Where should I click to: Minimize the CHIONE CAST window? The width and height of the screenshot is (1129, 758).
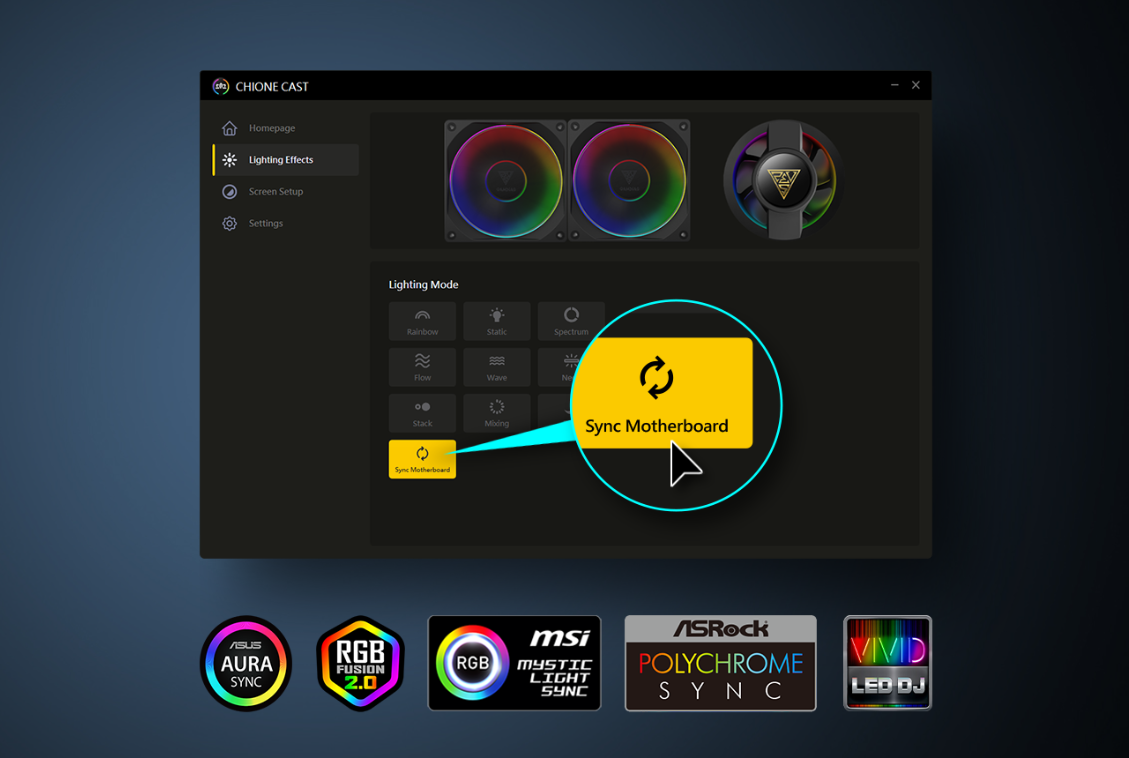[x=894, y=85]
